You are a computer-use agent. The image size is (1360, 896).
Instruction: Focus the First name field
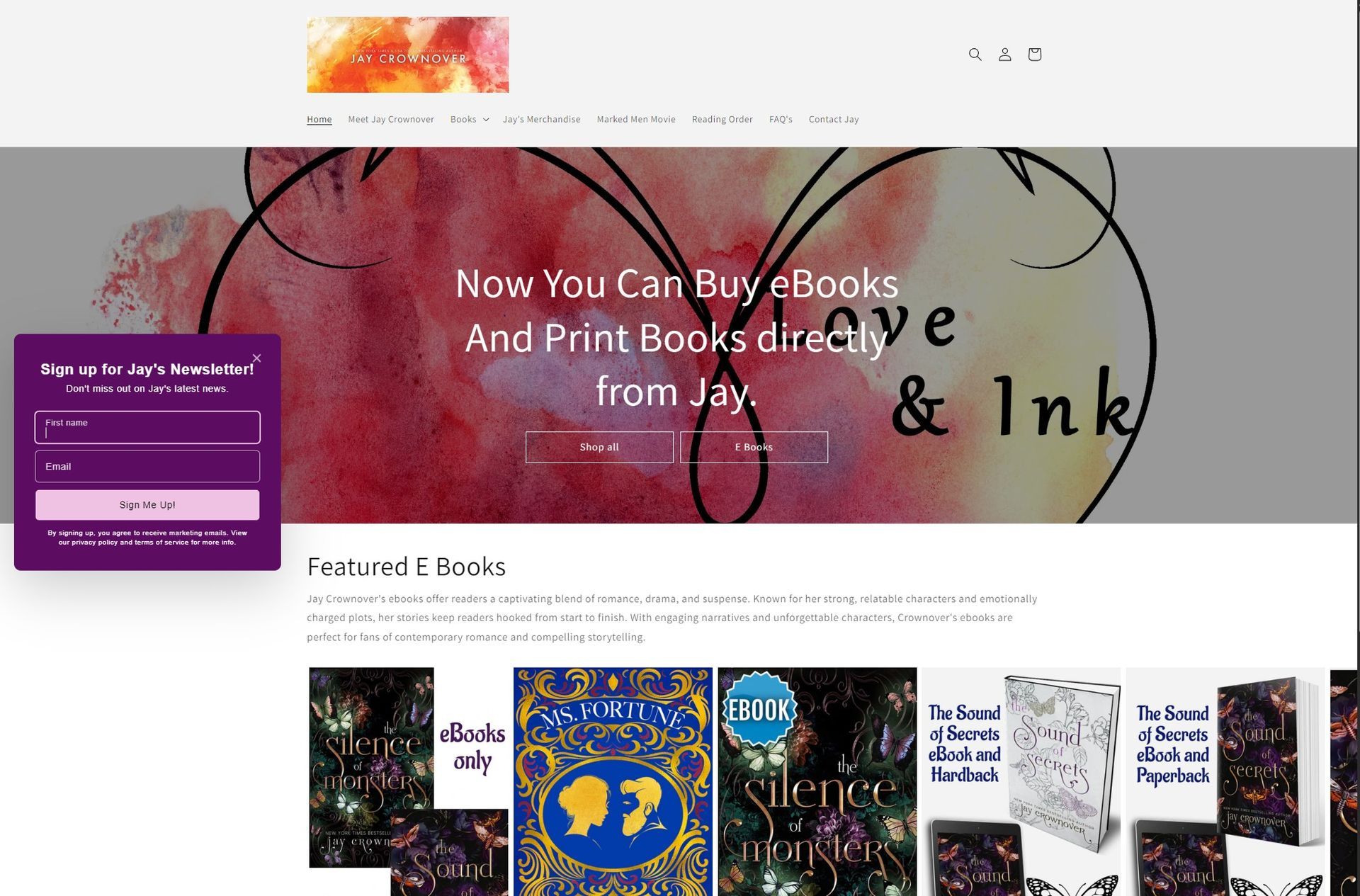point(147,427)
